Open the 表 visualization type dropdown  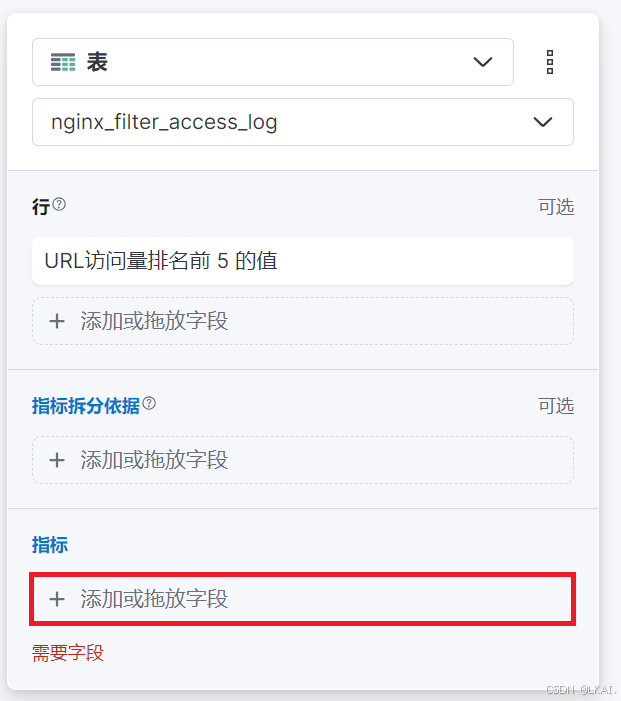tap(273, 62)
